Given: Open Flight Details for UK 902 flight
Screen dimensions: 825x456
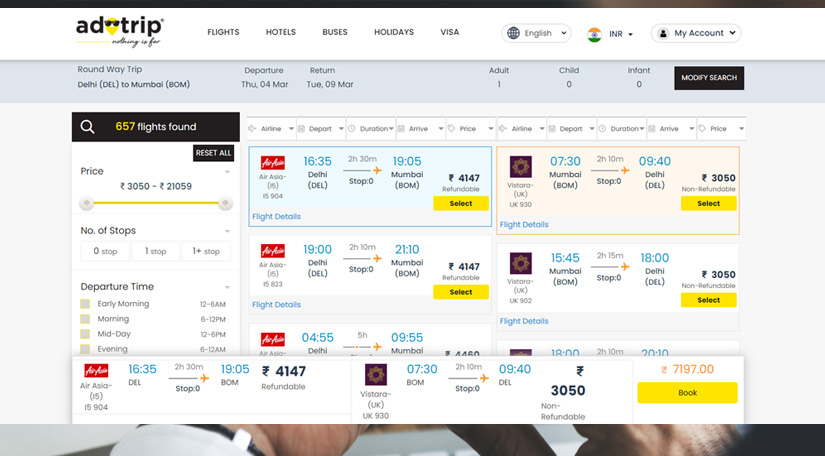Looking at the screenshot, I should [524, 321].
